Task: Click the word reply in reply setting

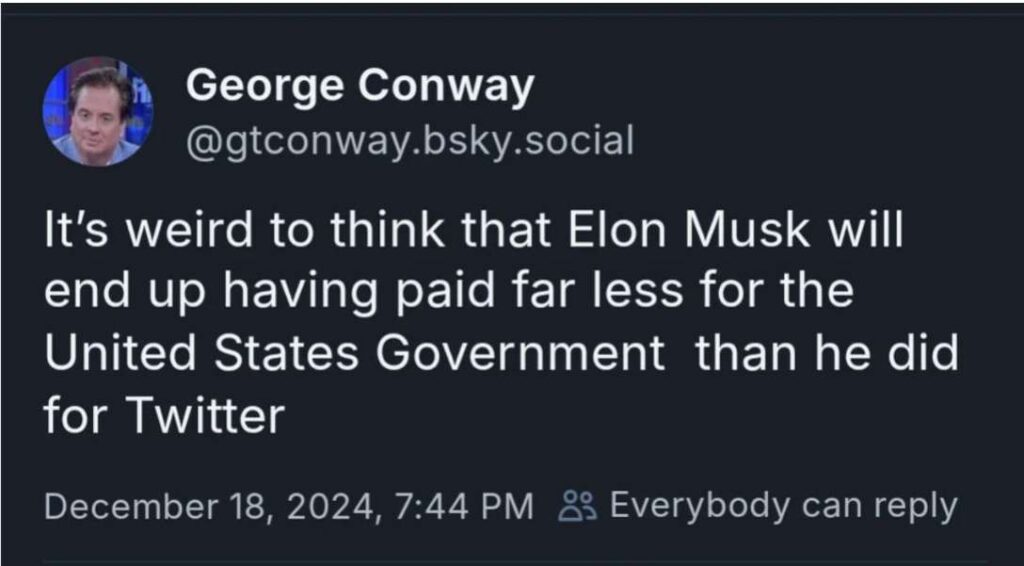Action: click(917, 505)
